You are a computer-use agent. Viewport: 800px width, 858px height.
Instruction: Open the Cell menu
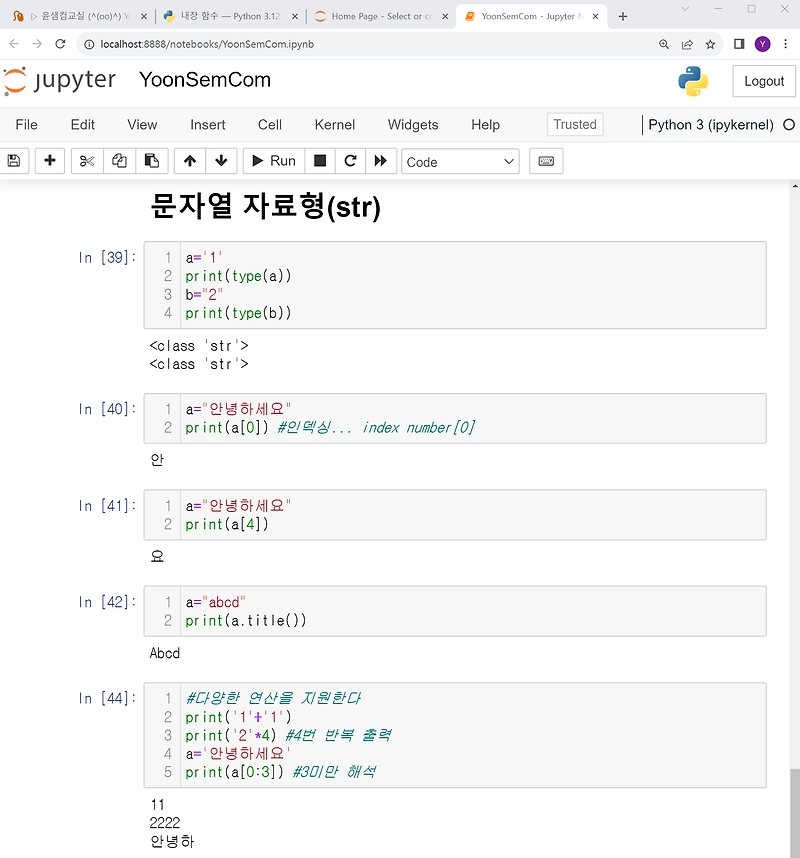(269, 125)
